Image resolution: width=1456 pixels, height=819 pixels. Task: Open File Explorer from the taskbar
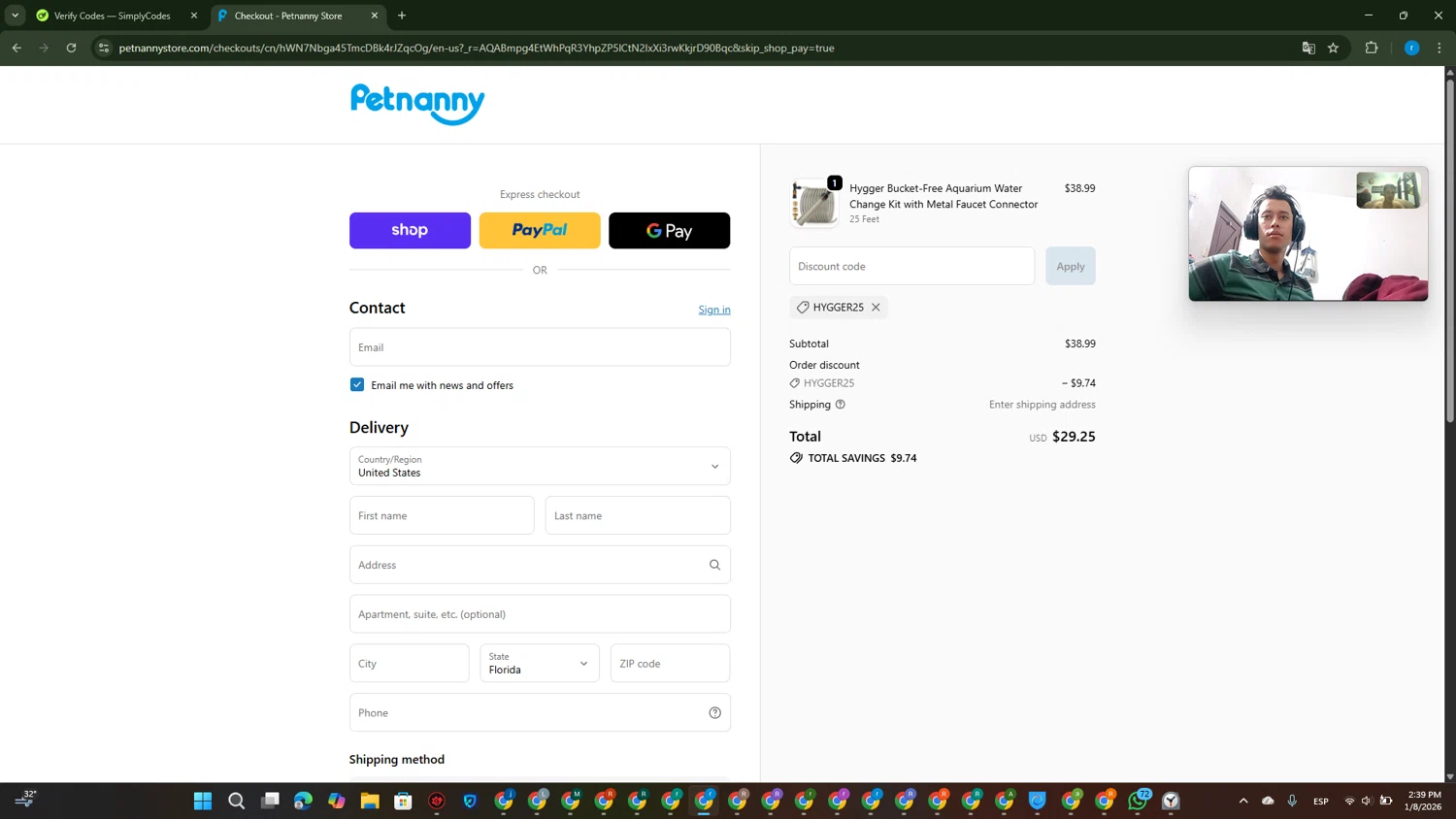(x=370, y=801)
